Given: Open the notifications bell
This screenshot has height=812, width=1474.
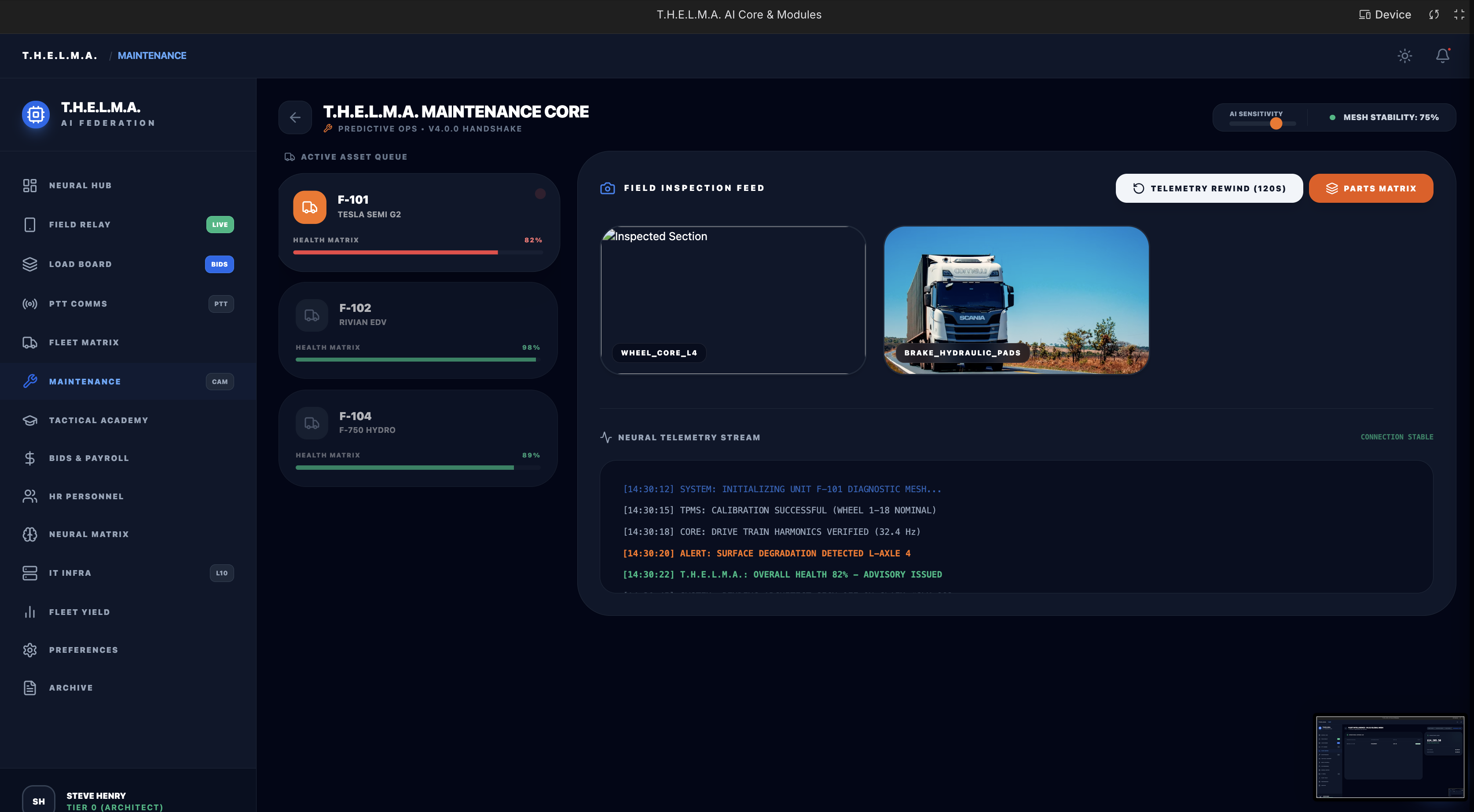Looking at the screenshot, I should [x=1442, y=55].
